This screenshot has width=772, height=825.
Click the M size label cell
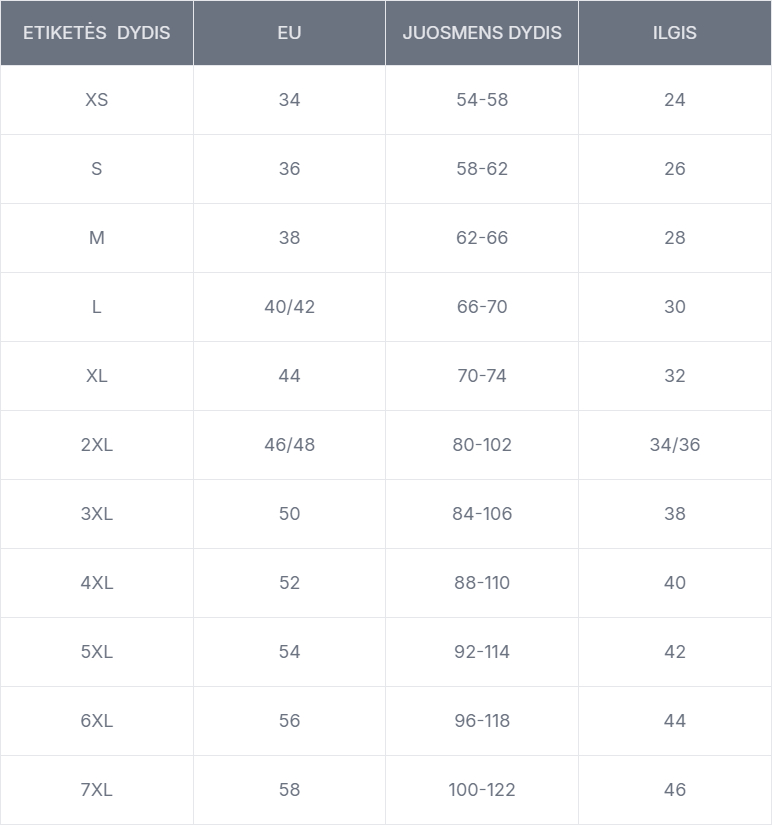(97, 238)
